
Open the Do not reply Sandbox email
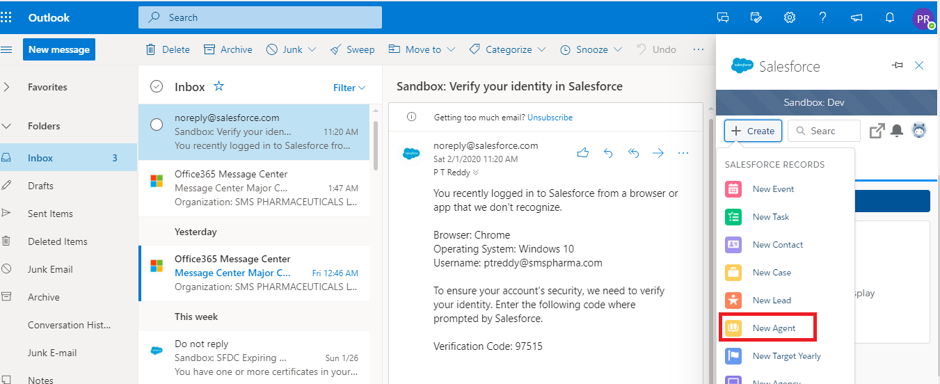pos(254,358)
